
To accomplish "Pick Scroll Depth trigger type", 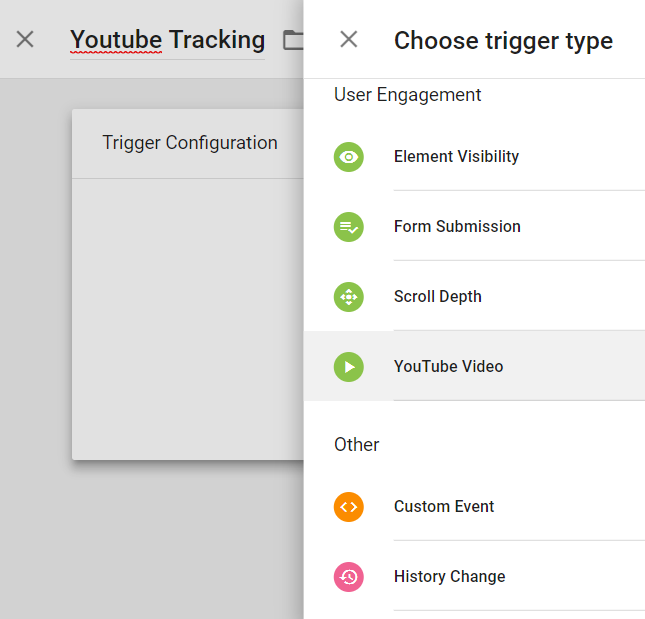I will (x=437, y=297).
